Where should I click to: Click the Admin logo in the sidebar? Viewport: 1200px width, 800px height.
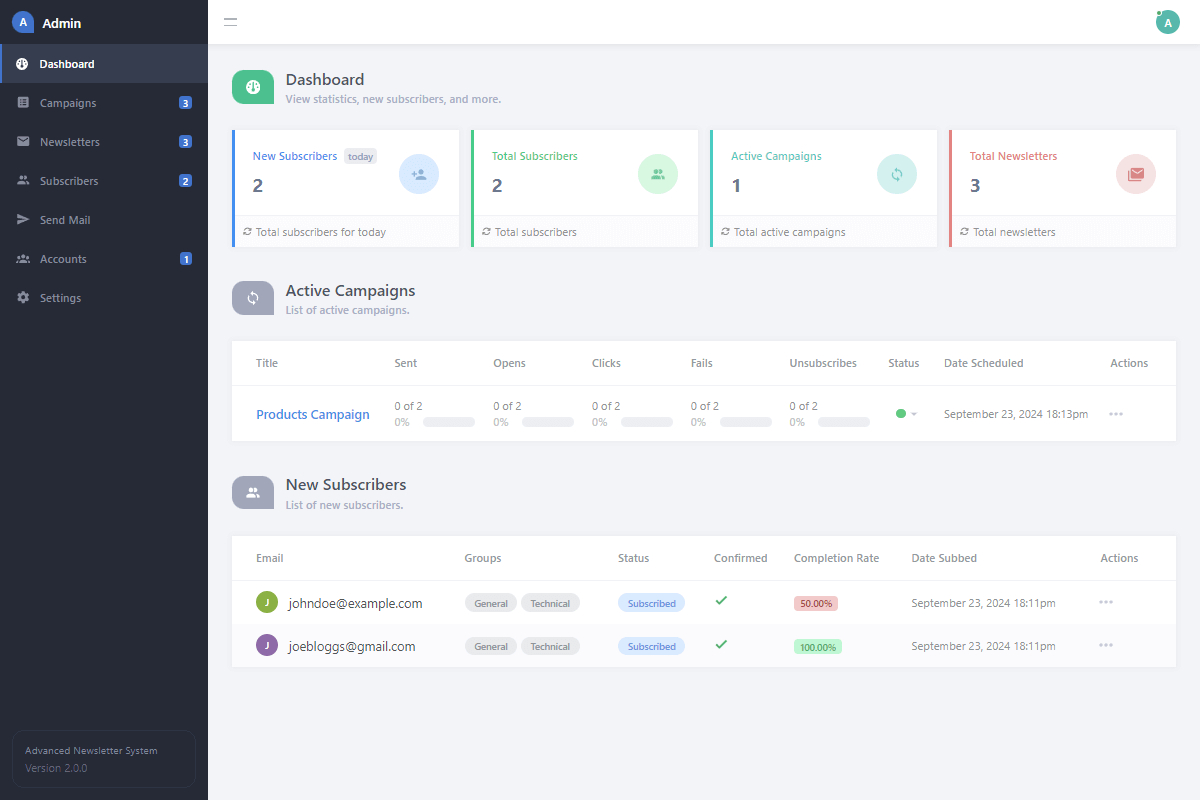pyautogui.click(x=23, y=22)
